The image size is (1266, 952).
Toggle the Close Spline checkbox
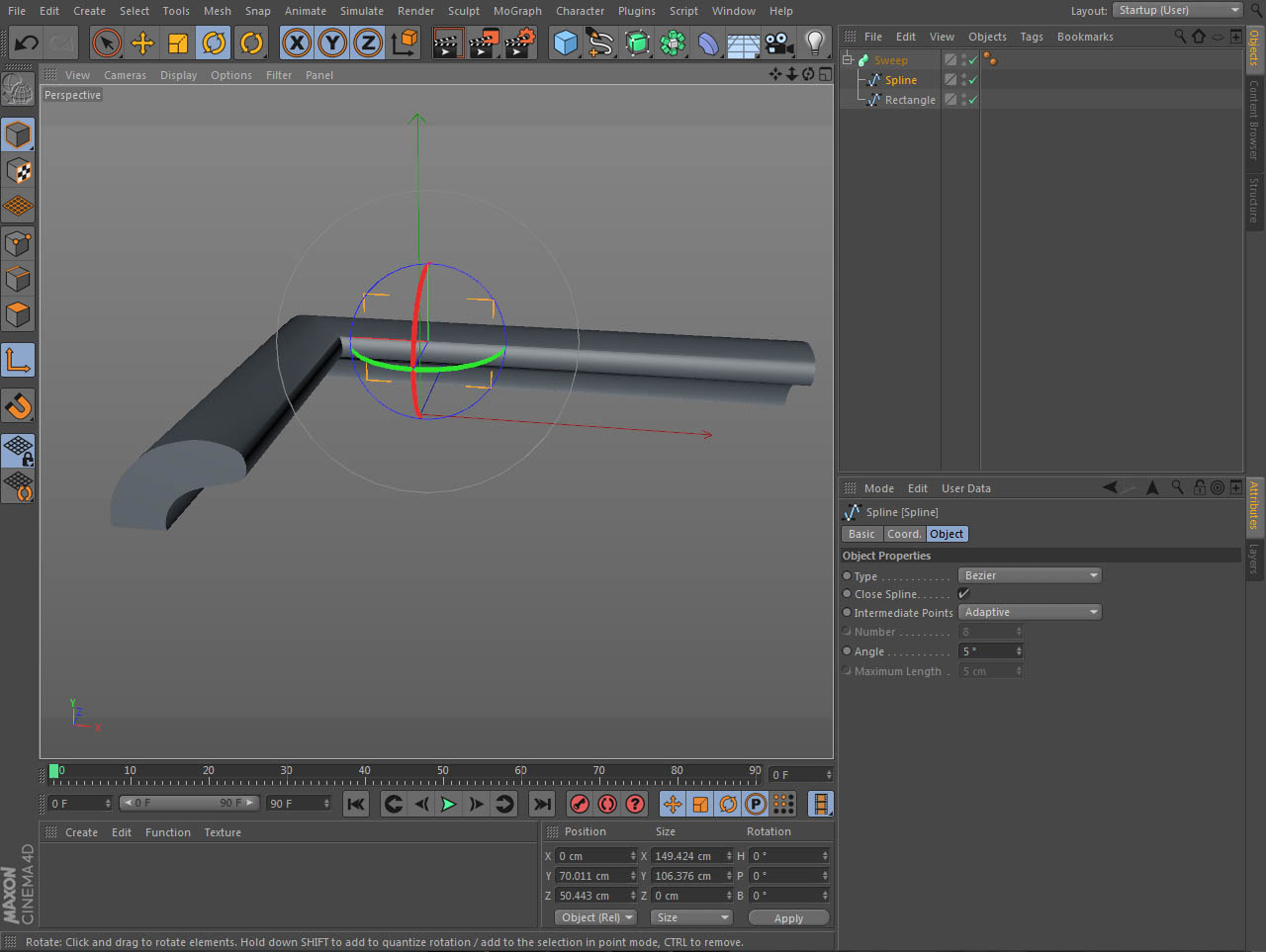coord(963,594)
